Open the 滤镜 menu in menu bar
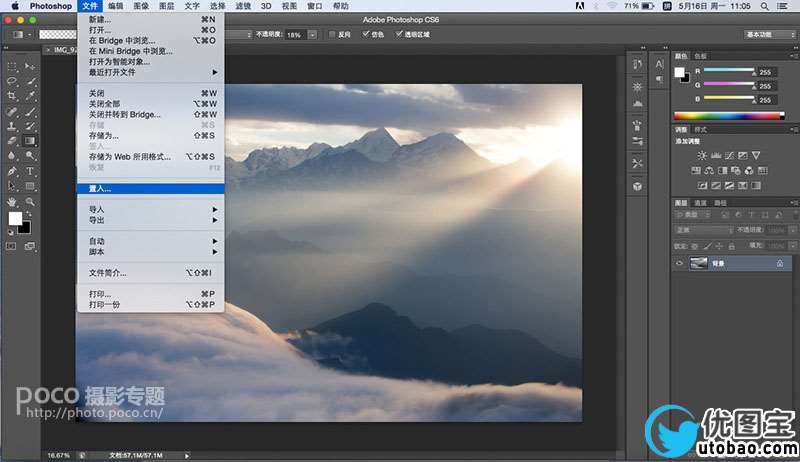This screenshot has width=800, height=462. pyautogui.click(x=243, y=6)
